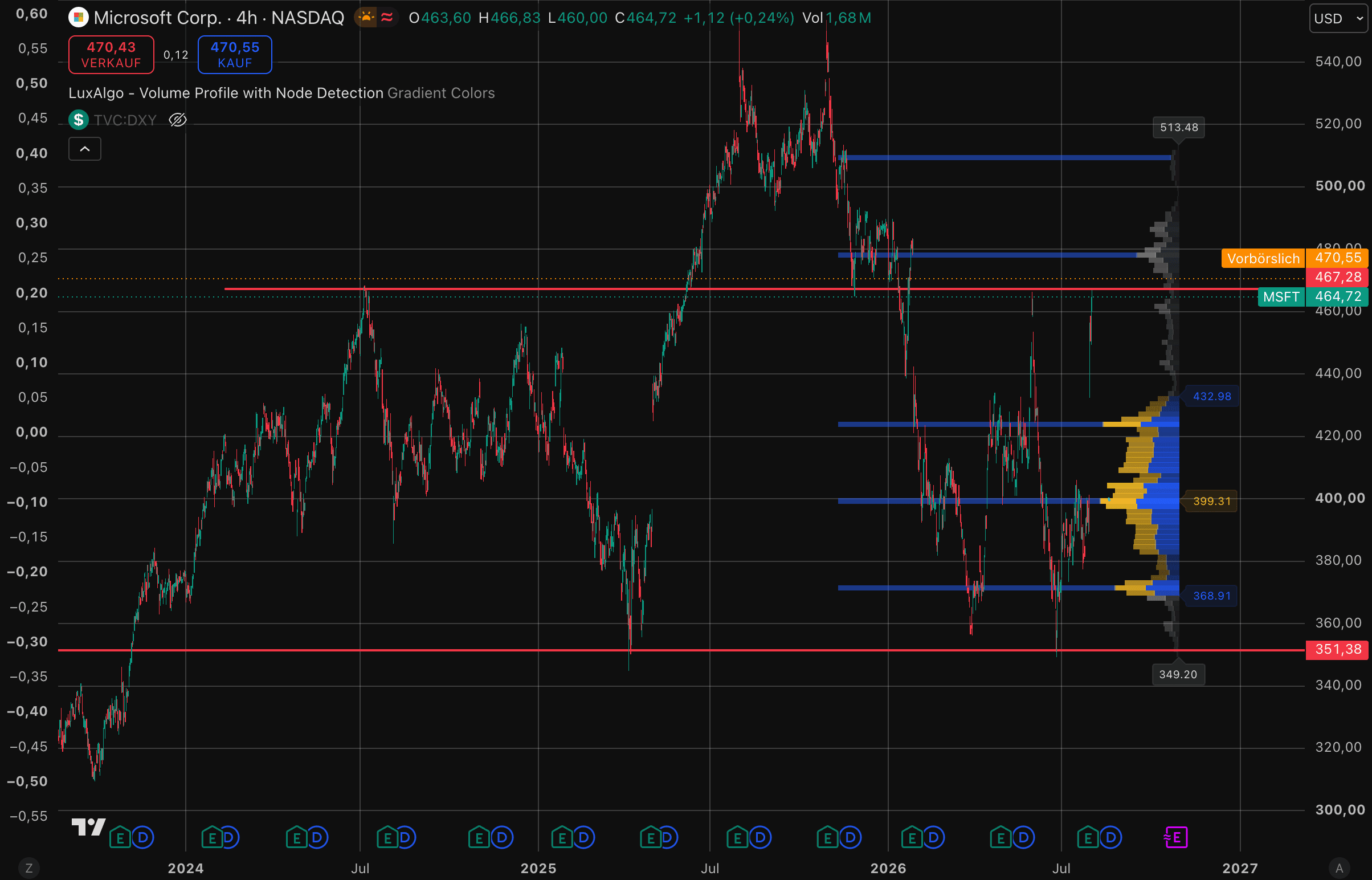This screenshot has height=880, width=1372.
Task: Click the Gradient Colors indicator text
Action: (441, 93)
